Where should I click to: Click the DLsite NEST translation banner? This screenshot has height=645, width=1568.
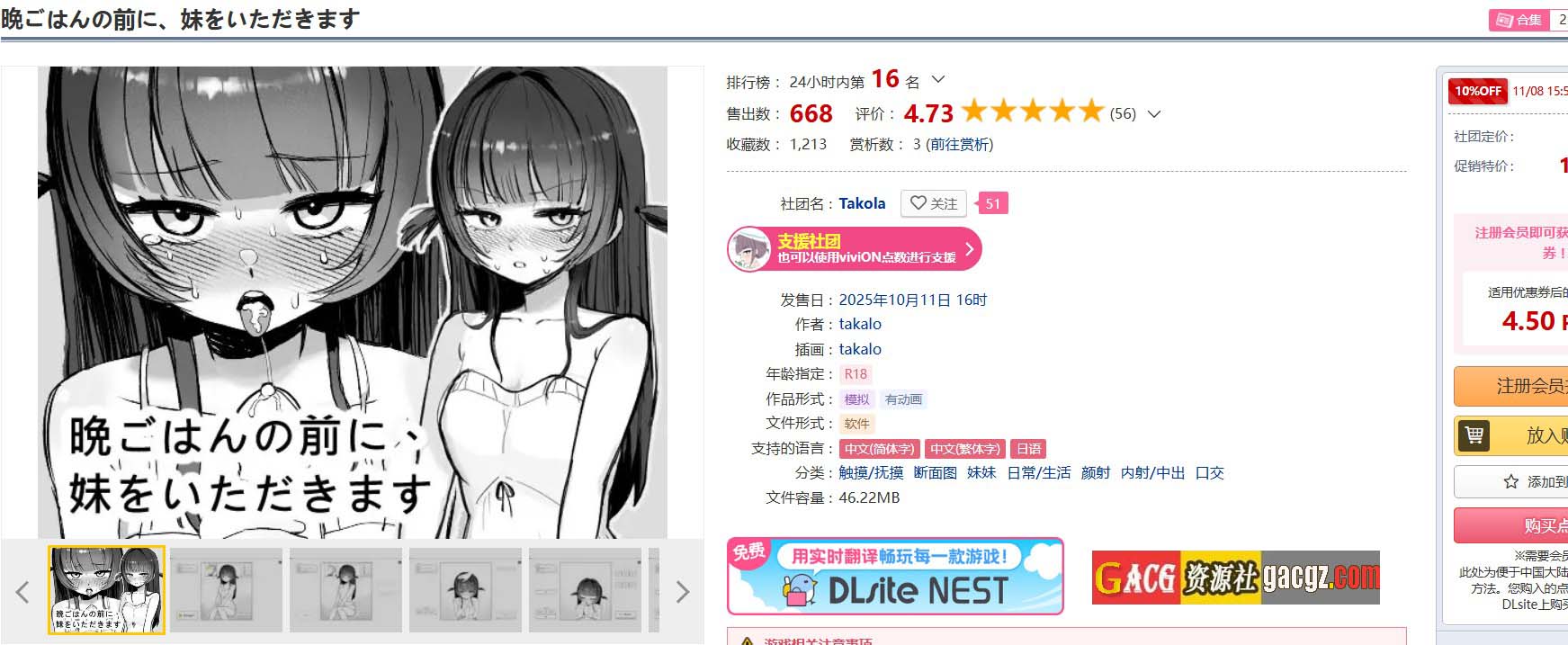[x=895, y=577]
